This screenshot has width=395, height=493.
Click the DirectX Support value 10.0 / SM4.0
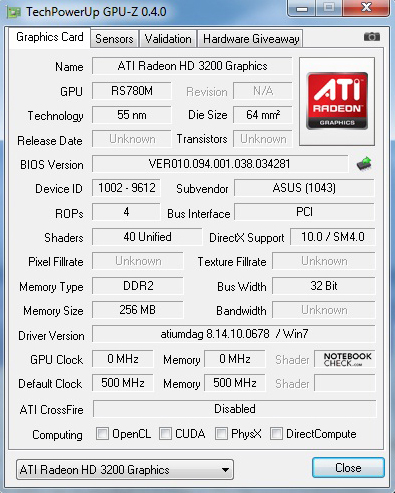[333, 237]
